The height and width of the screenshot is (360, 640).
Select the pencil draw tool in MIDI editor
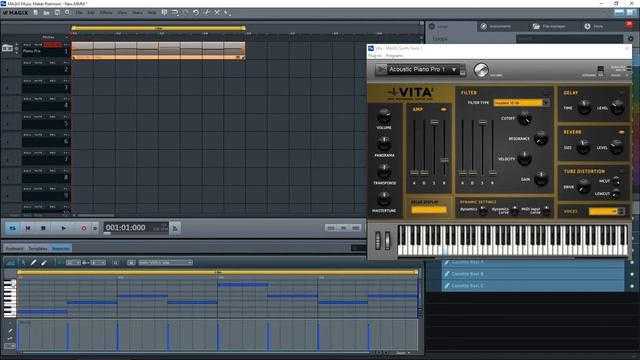pyautogui.click(x=33, y=262)
